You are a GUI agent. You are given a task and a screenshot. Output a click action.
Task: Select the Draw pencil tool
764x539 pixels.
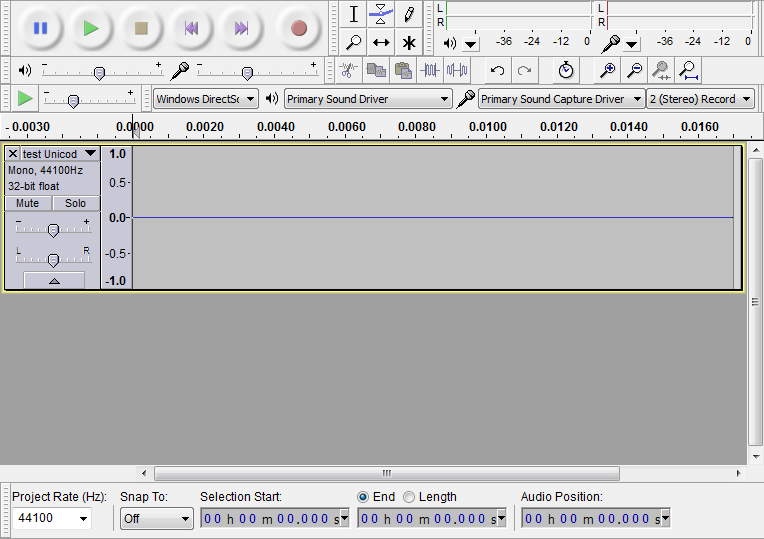(409, 14)
